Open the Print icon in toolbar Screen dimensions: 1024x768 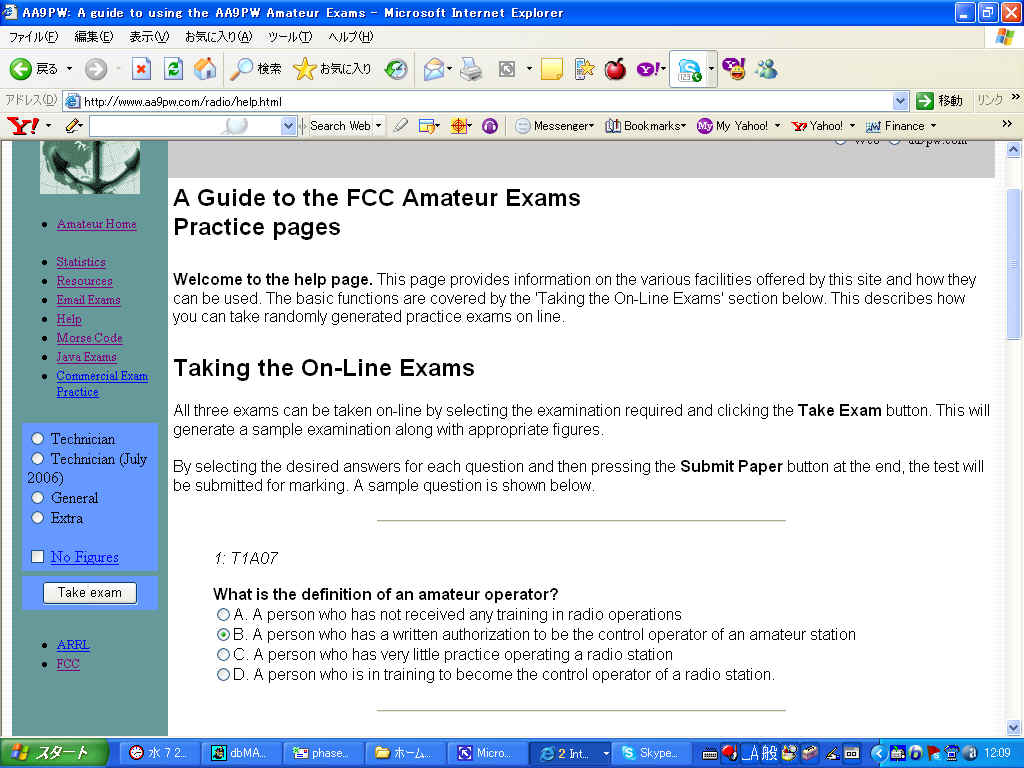[x=471, y=69]
